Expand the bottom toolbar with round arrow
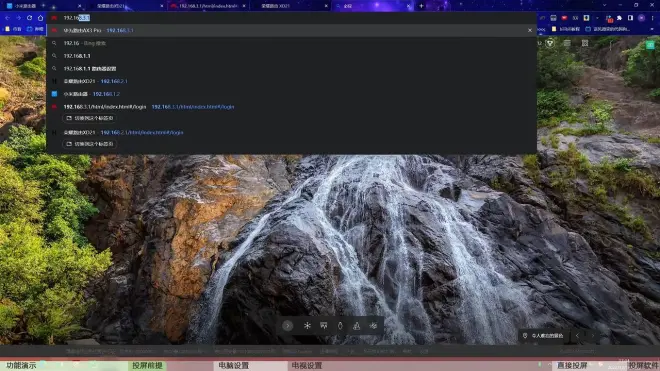This screenshot has width=660, height=371. (288, 326)
